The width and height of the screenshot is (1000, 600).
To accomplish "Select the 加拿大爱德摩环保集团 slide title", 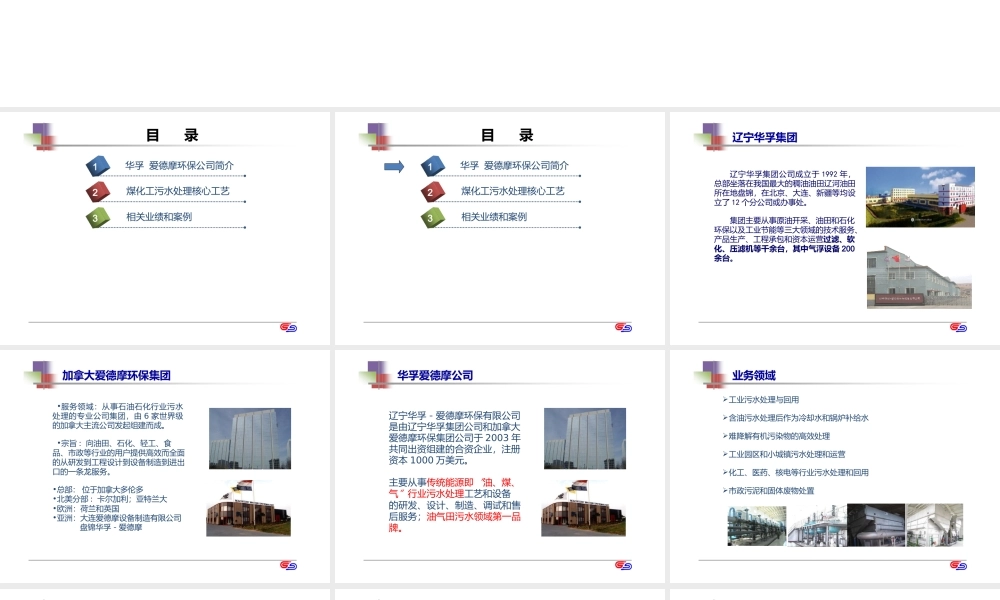I will [x=116, y=376].
